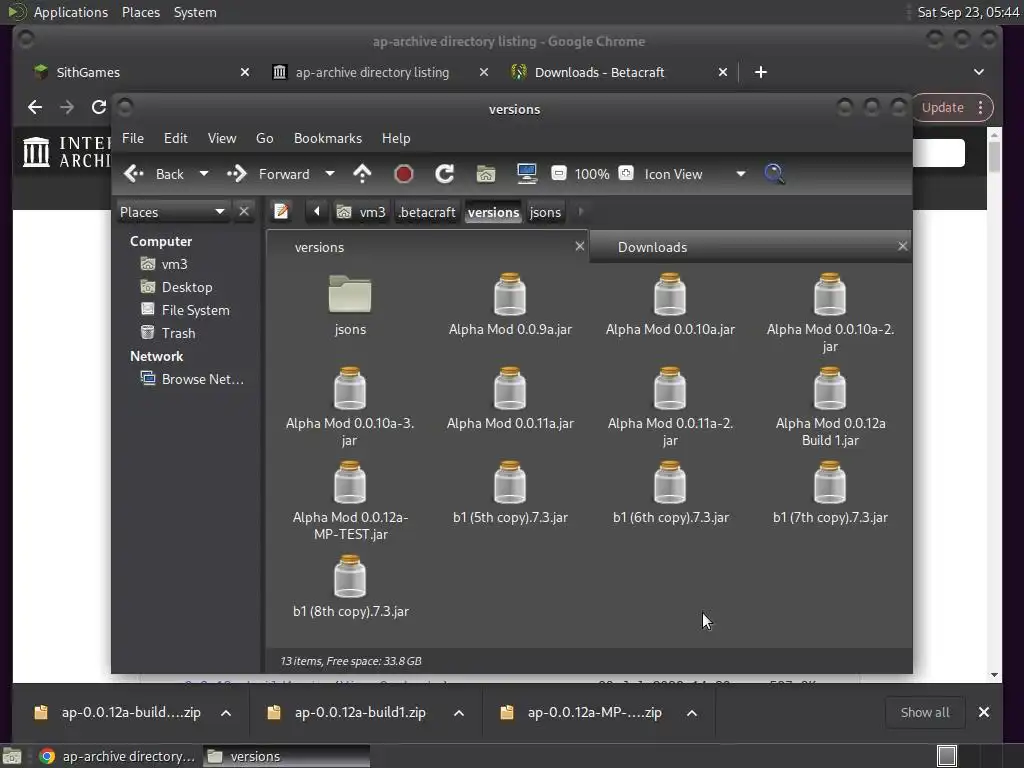Open the Edit menu
Image resolution: width=1024 pixels, height=768 pixels.
pos(175,138)
